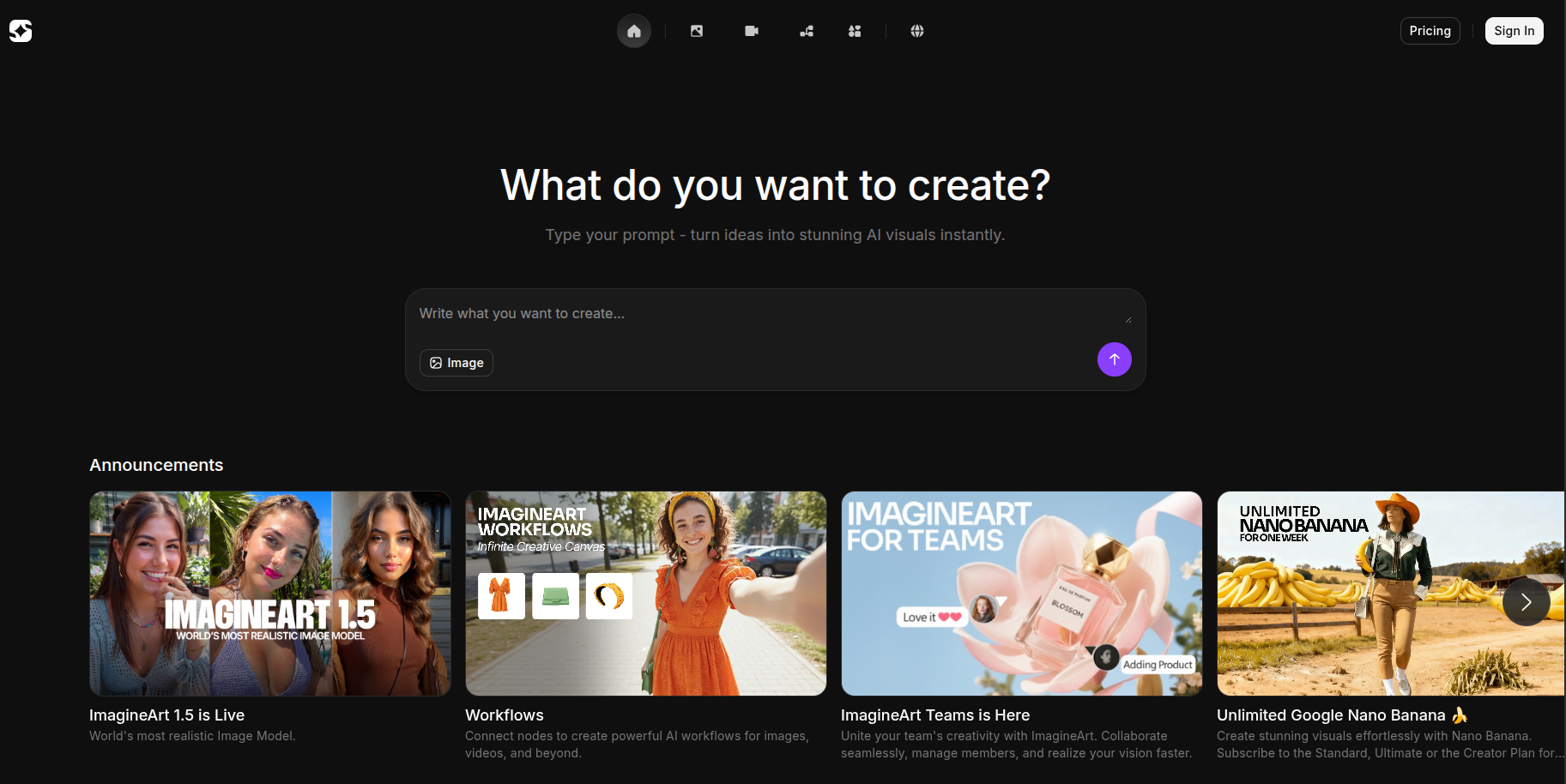Open the globe Explore nav icon
Viewport: 1566px width, 784px height.
tap(917, 31)
